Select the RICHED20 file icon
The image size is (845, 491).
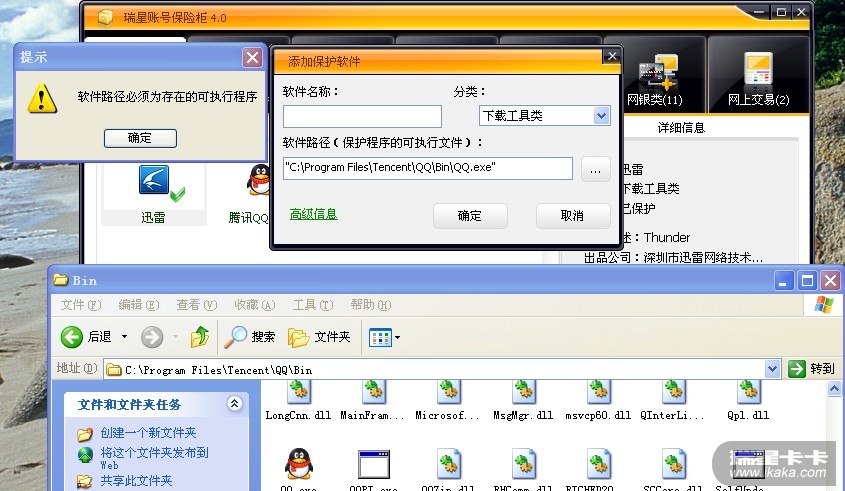click(x=598, y=464)
